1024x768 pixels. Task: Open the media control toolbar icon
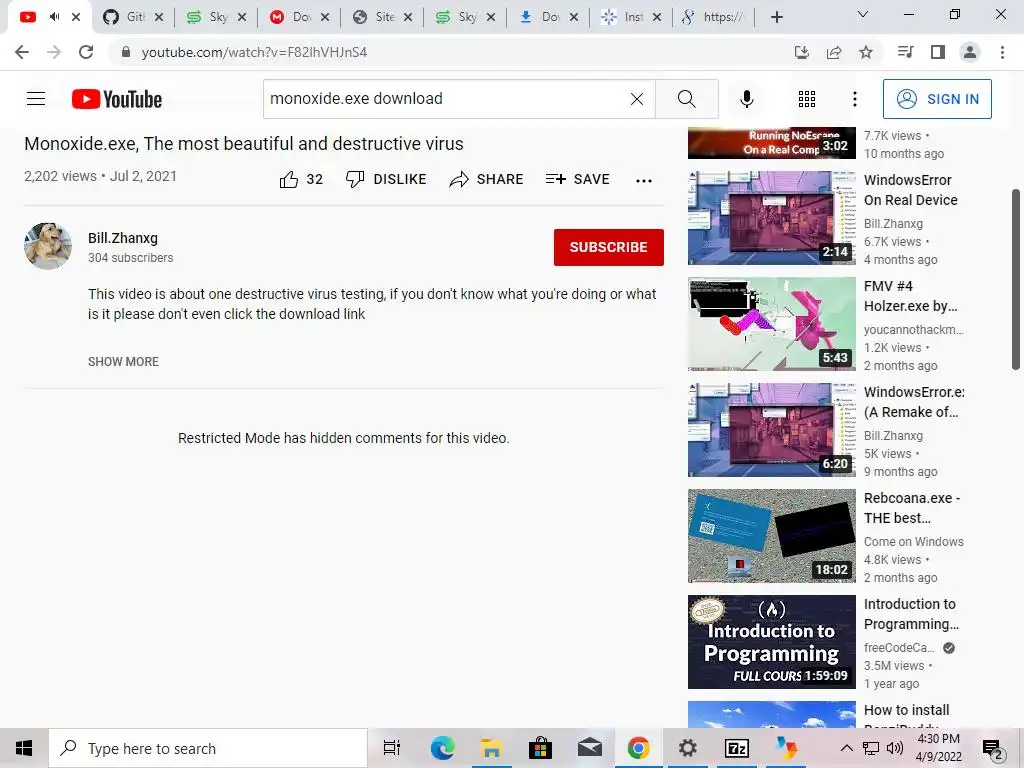coord(905,52)
